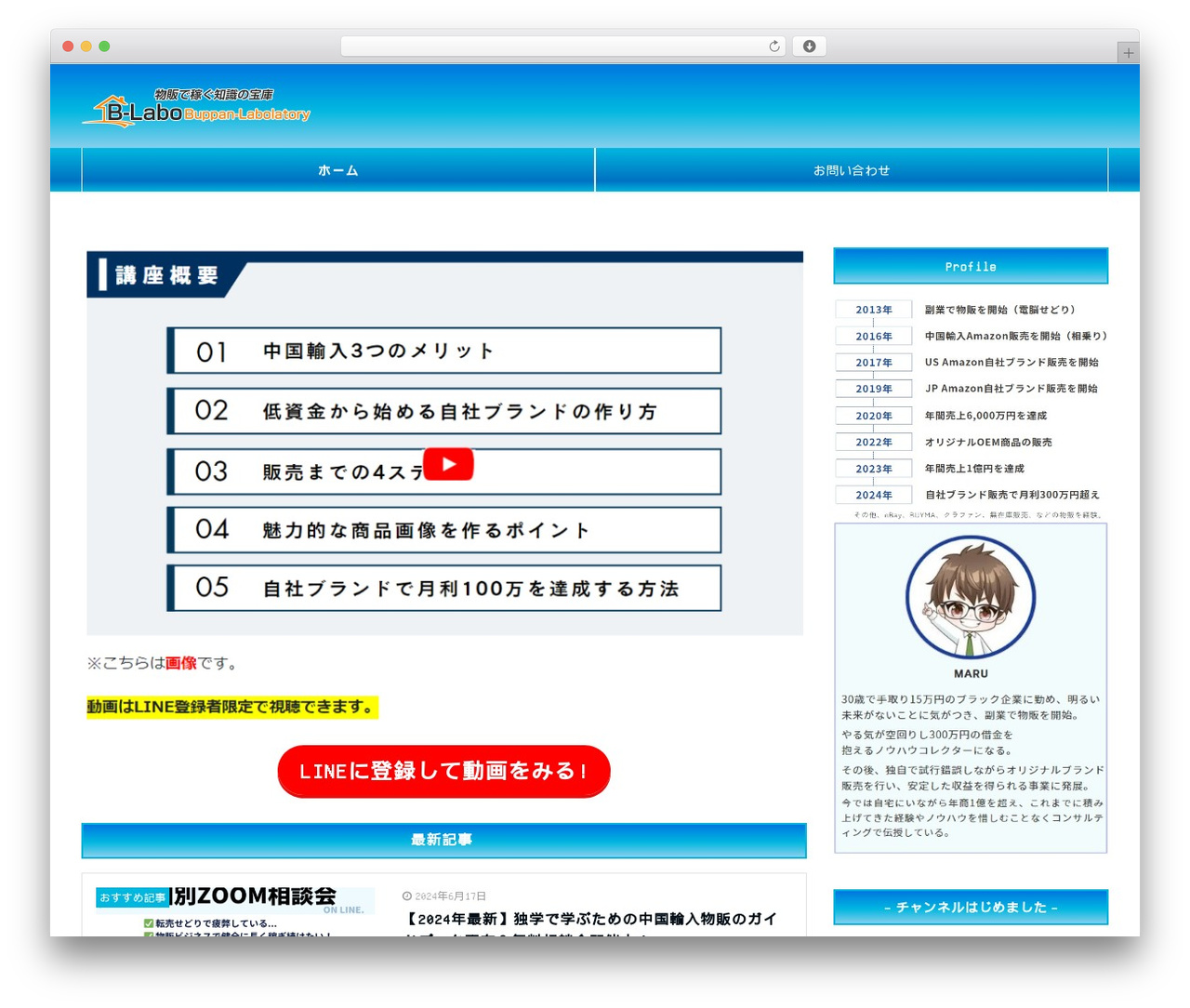
Task: Click the 講座概要 heading on the video
Action: pyautogui.click(x=166, y=275)
